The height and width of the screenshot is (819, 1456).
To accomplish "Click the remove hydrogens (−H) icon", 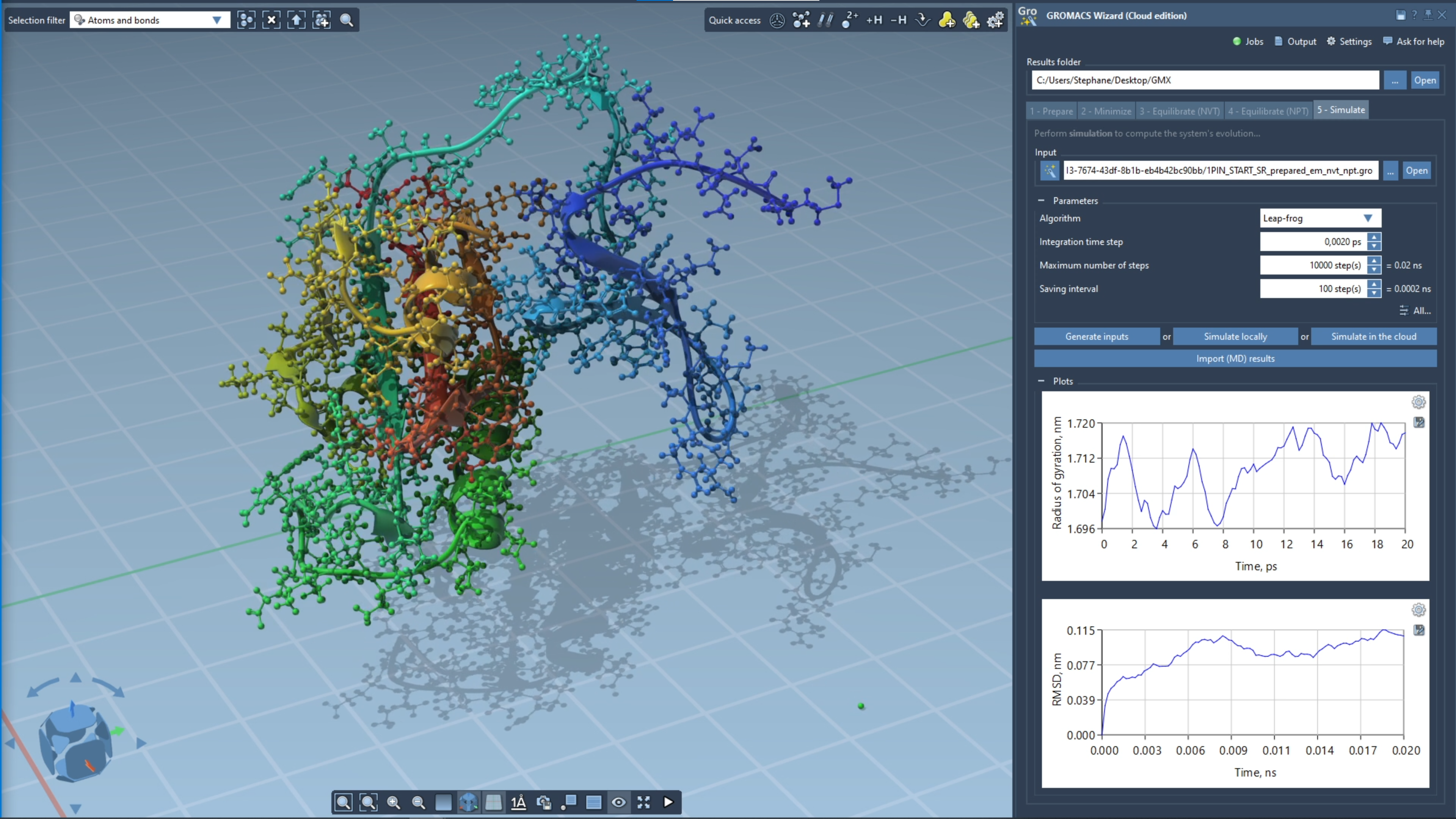I will pos(898,20).
